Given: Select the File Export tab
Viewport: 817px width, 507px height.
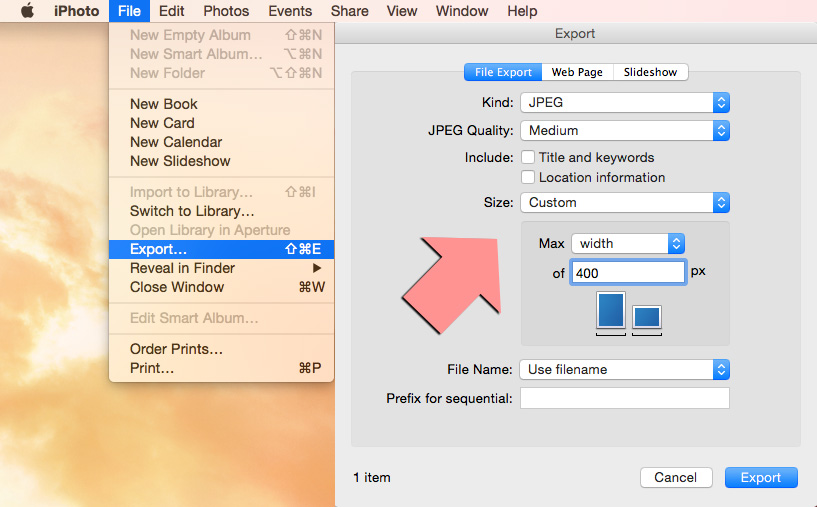Looking at the screenshot, I should [502, 72].
